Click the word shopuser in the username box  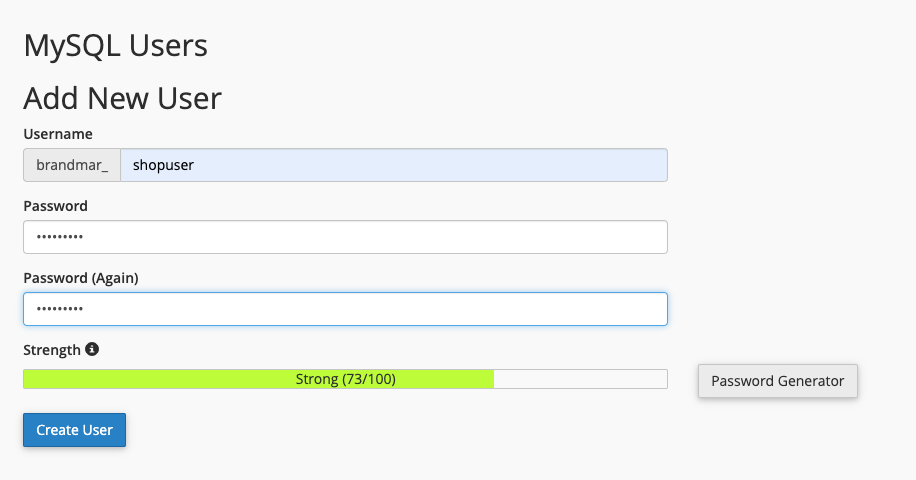tap(163, 165)
